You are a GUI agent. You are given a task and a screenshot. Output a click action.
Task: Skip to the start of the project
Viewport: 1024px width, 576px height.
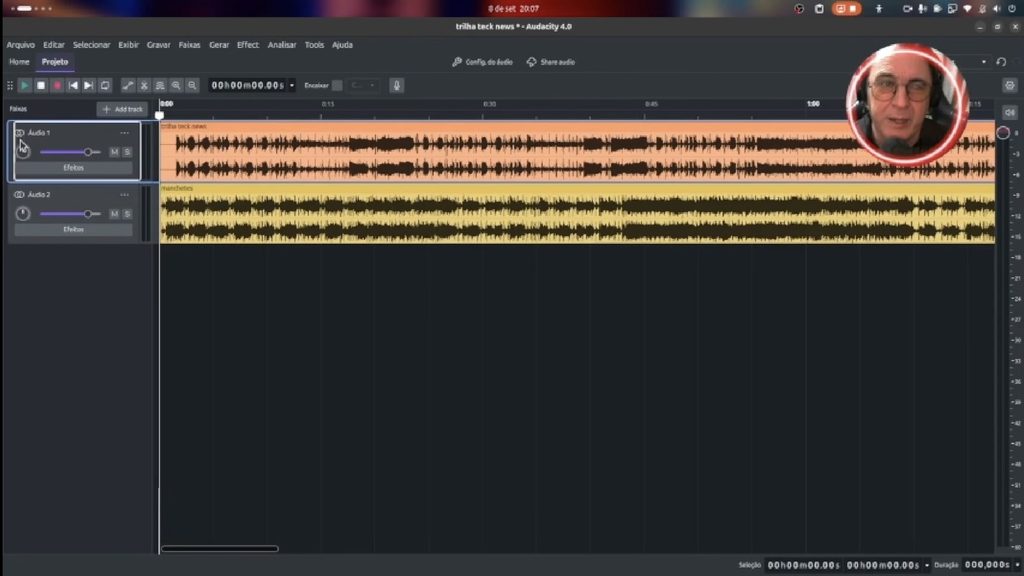coord(73,86)
